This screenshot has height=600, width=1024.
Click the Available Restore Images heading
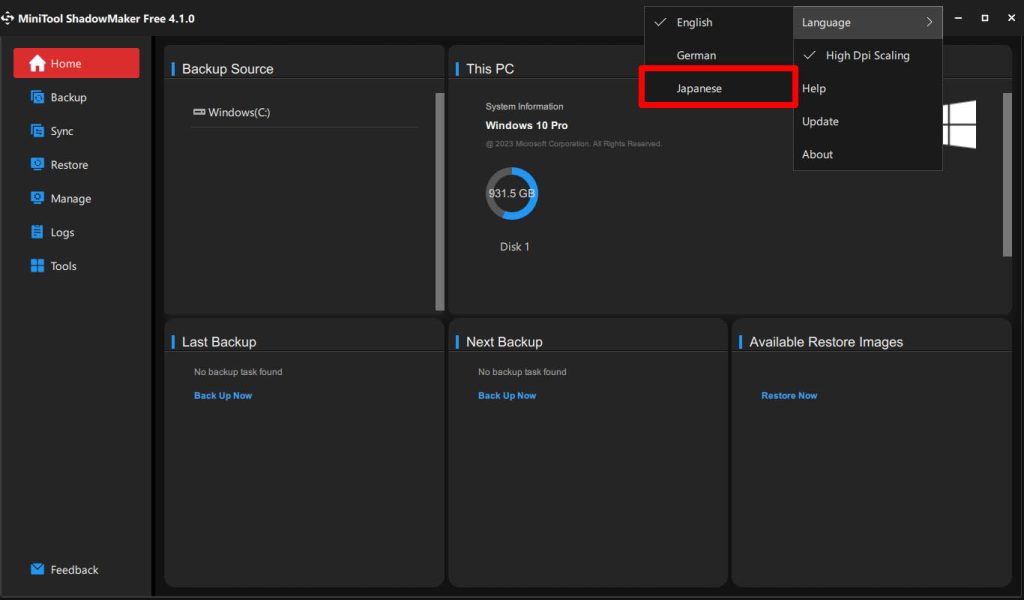(x=826, y=342)
